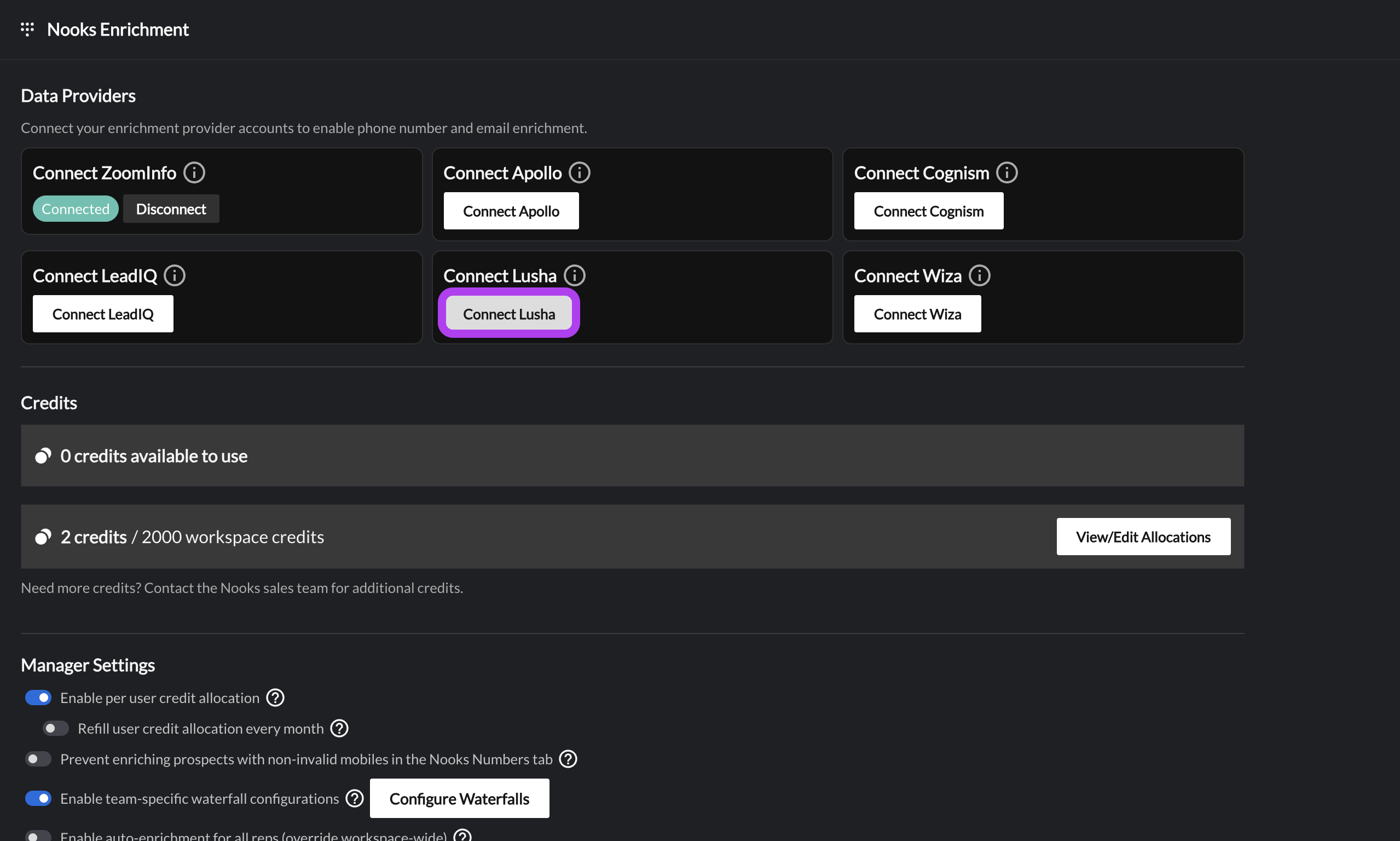Show info for Connect Apollo
The height and width of the screenshot is (841, 1400).
[x=580, y=172]
